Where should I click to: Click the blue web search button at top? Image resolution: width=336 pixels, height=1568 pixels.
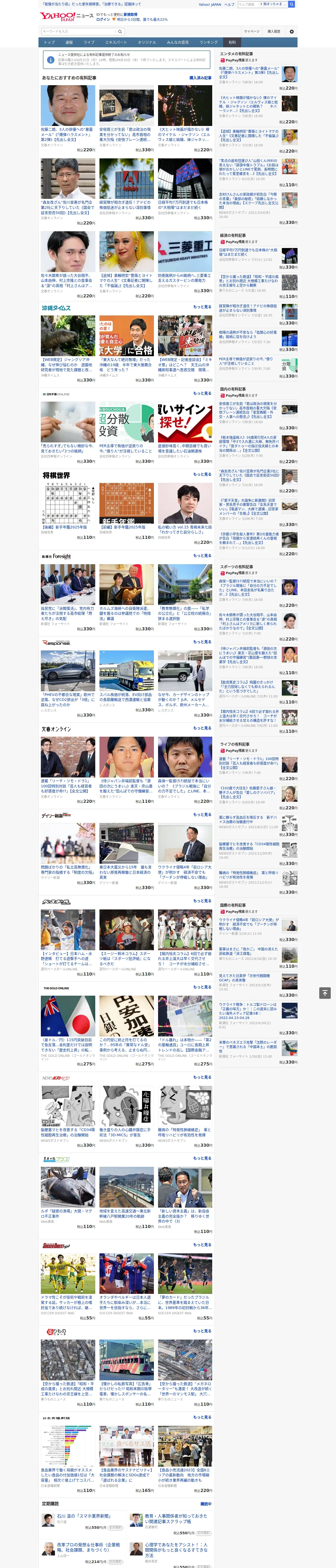pyautogui.click(x=292, y=4)
